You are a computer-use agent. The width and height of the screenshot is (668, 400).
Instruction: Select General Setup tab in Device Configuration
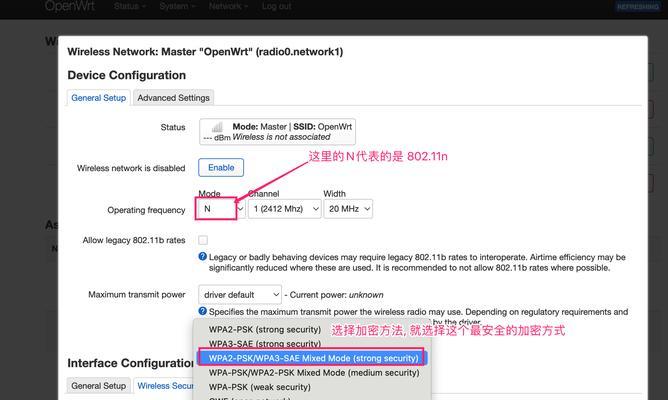click(x=98, y=98)
